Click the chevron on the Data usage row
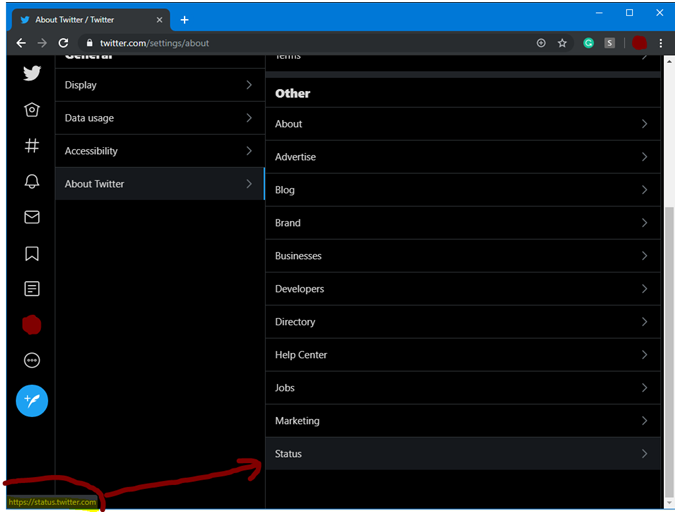 tap(249, 118)
